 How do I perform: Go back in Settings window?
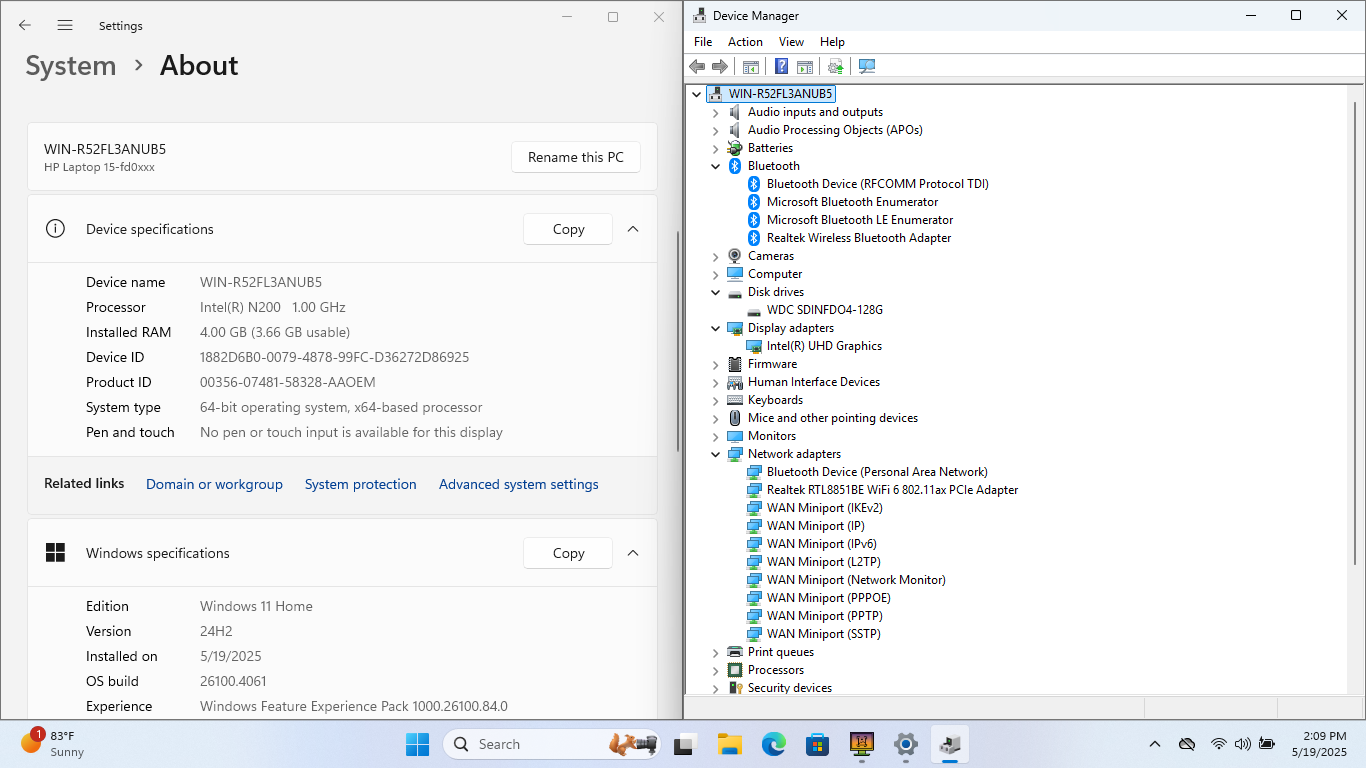click(25, 25)
